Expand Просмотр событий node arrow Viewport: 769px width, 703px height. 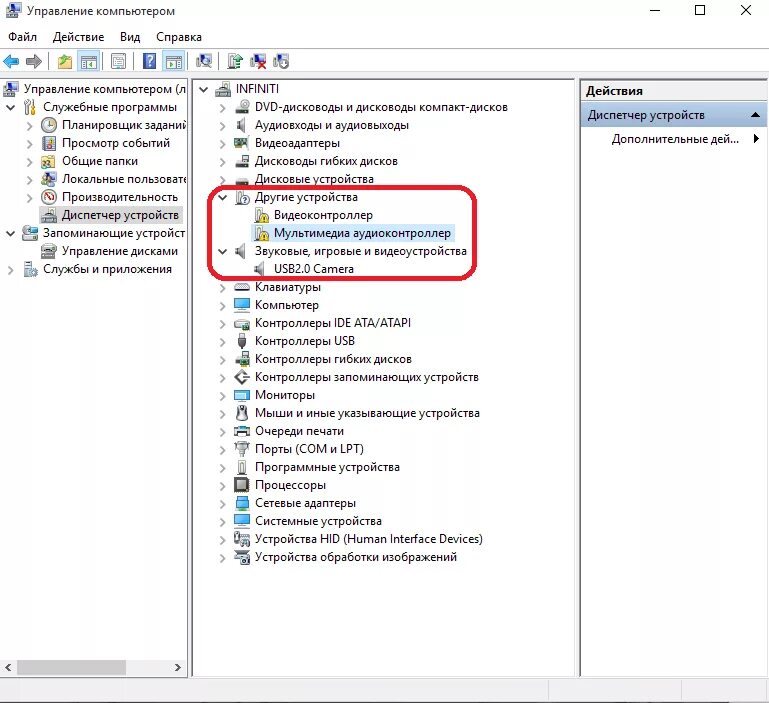click(x=29, y=144)
